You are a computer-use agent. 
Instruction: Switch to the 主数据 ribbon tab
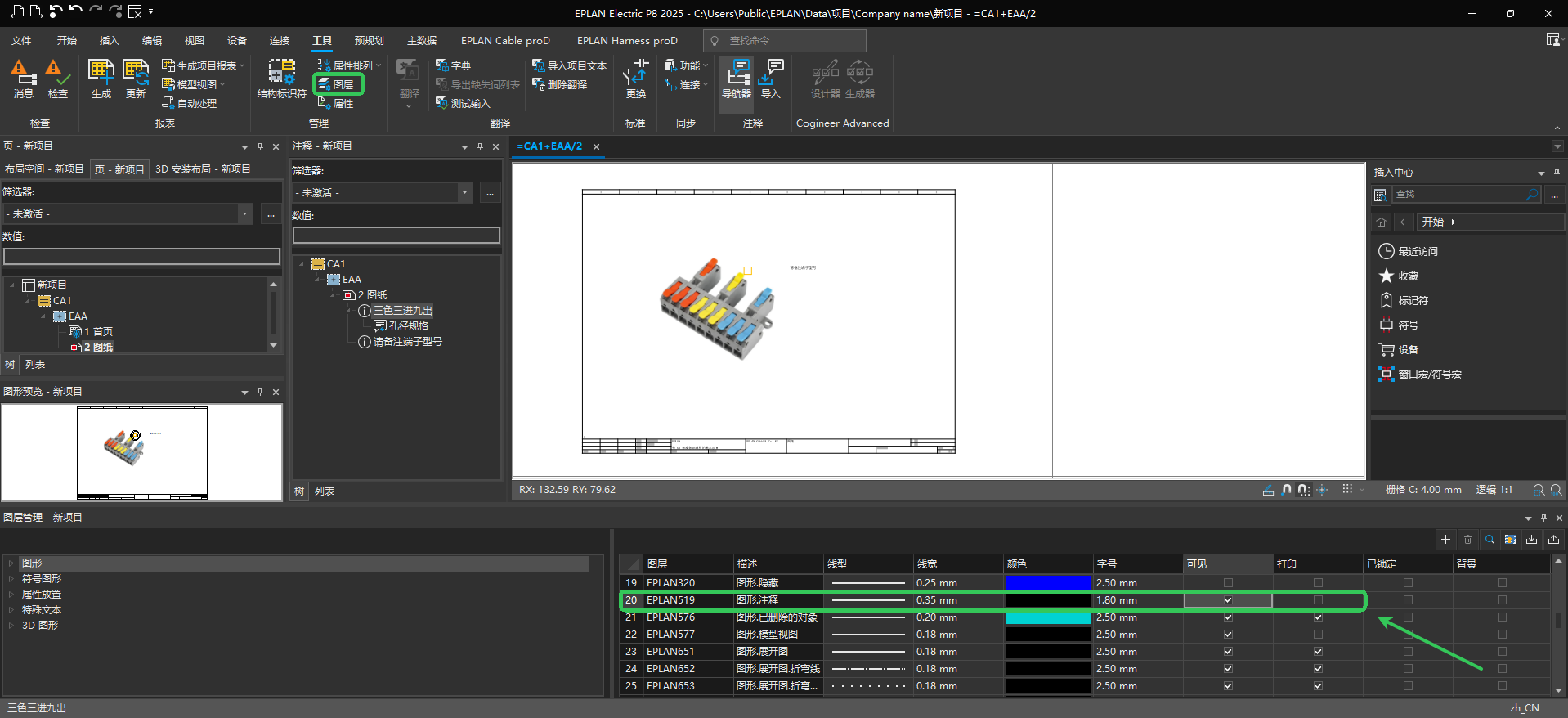pyautogui.click(x=422, y=41)
